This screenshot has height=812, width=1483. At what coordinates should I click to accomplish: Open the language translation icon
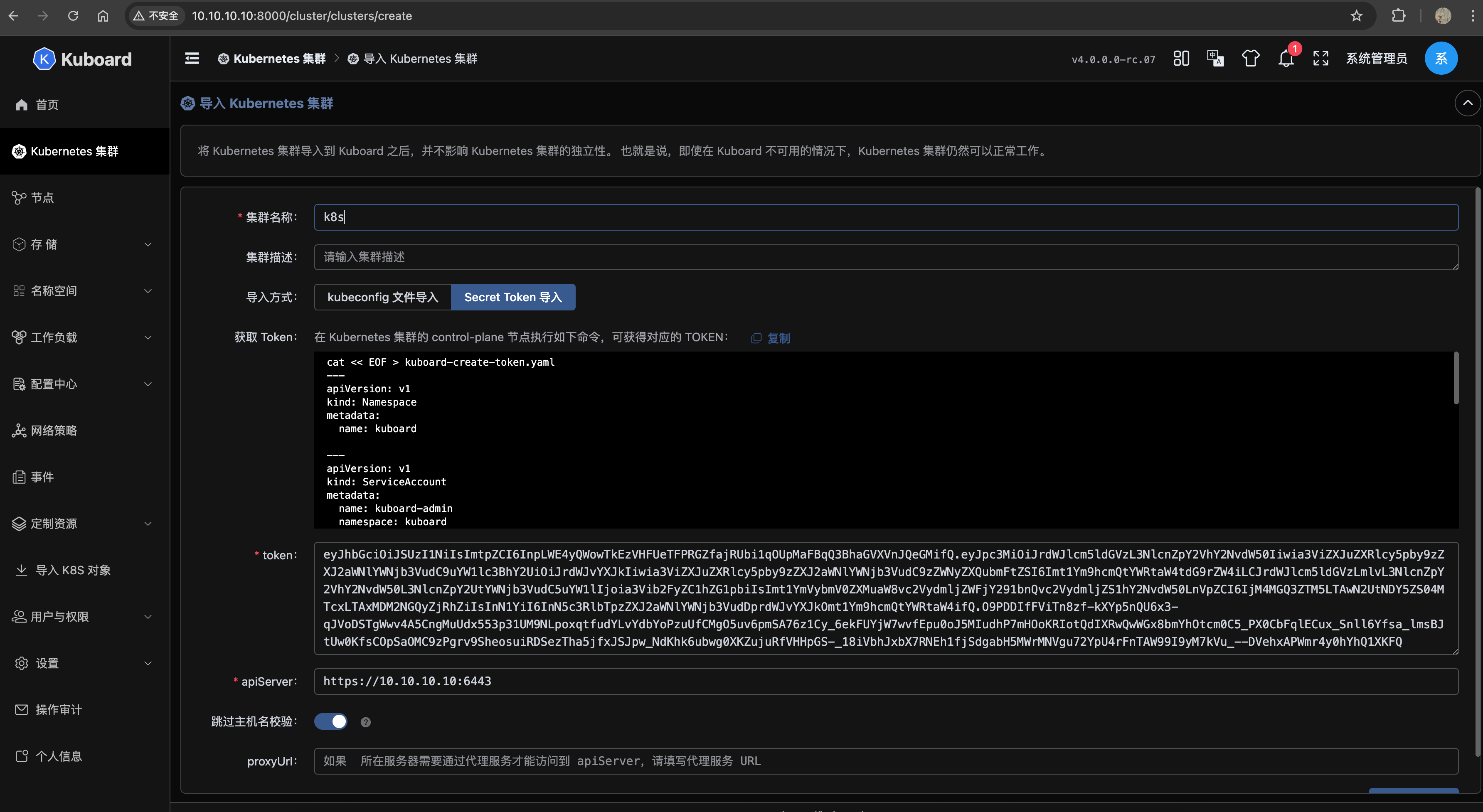click(1215, 58)
